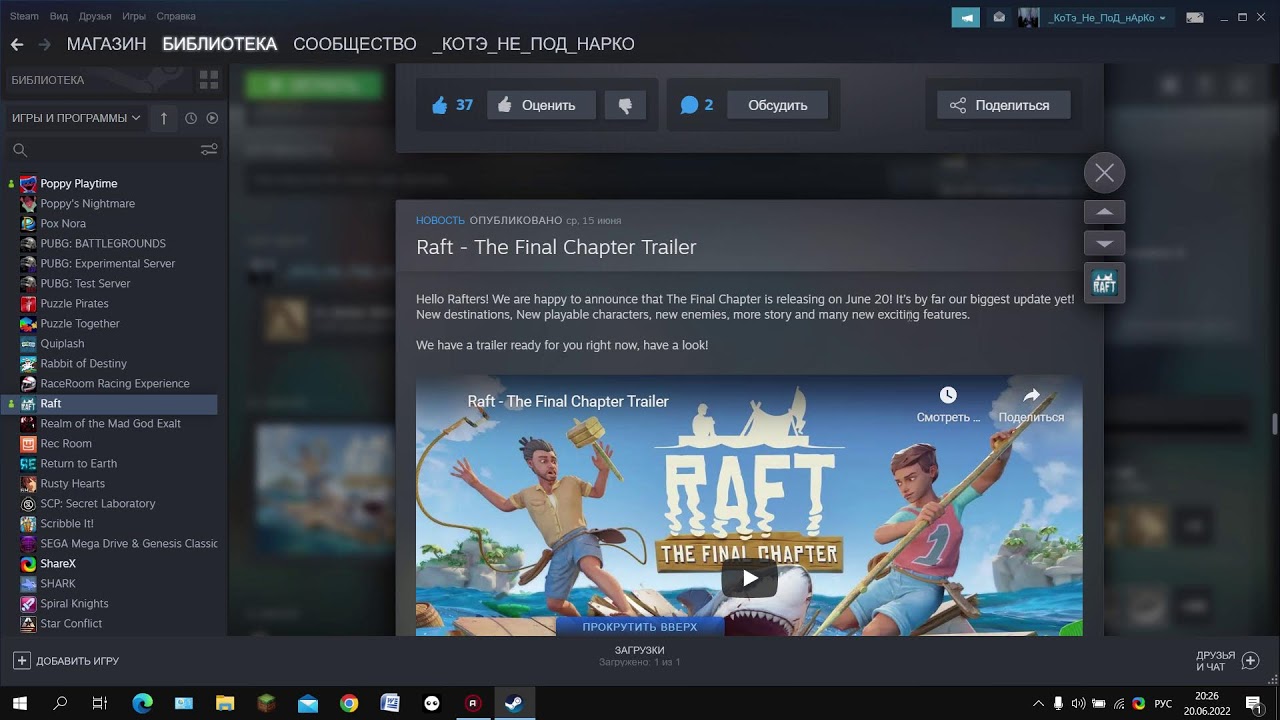Screen dimensions: 1280x720
Task: Click the thumbs-down rate button
Action: [625, 105]
